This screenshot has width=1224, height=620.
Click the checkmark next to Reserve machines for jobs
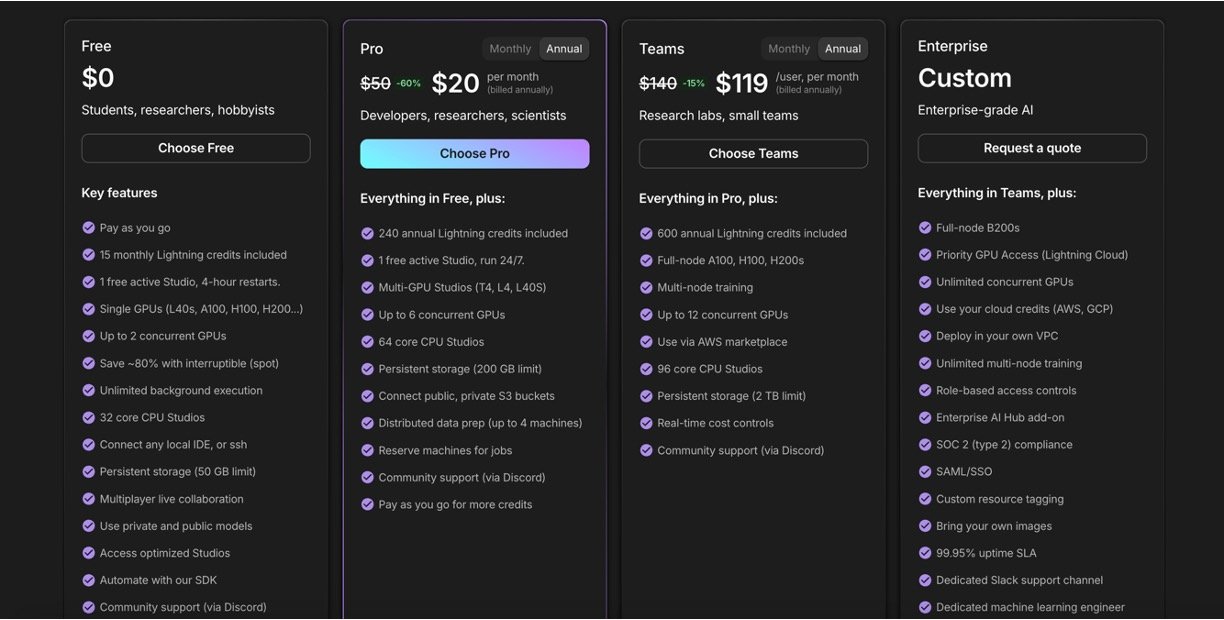(x=367, y=451)
